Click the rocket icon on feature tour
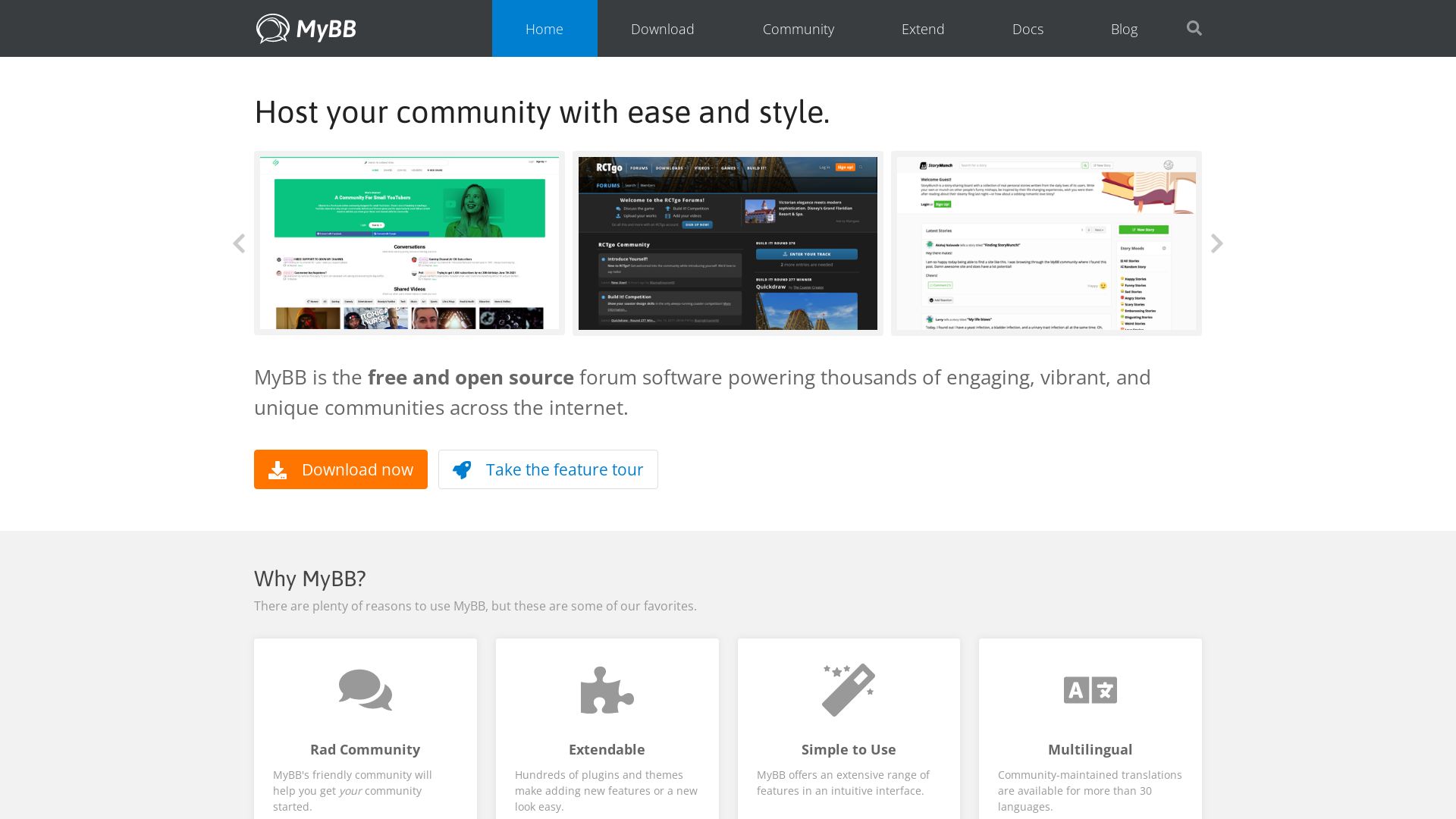Screen dimensions: 1456x819 tap(461, 469)
